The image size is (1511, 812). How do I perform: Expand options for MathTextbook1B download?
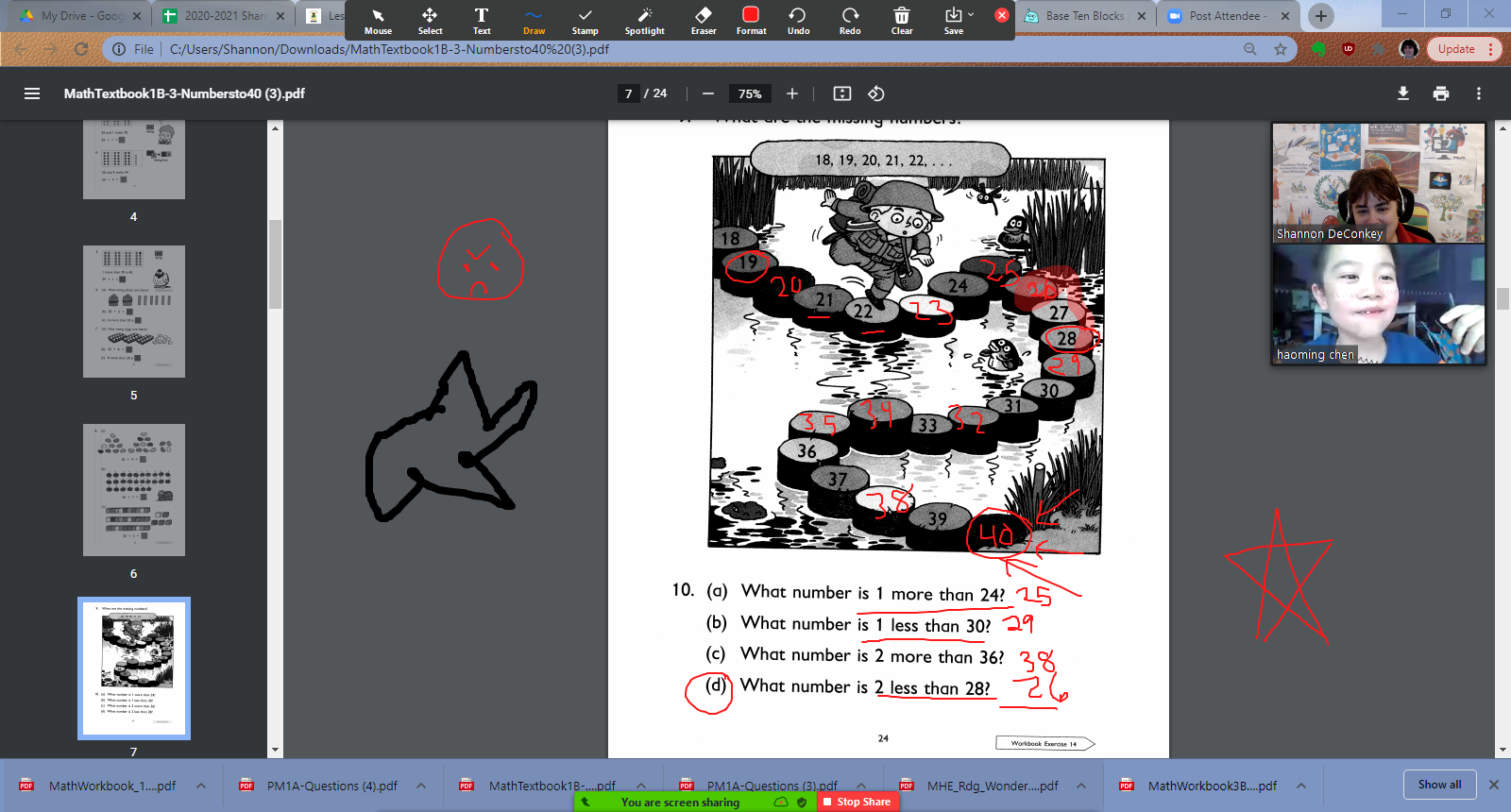tap(641, 786)
